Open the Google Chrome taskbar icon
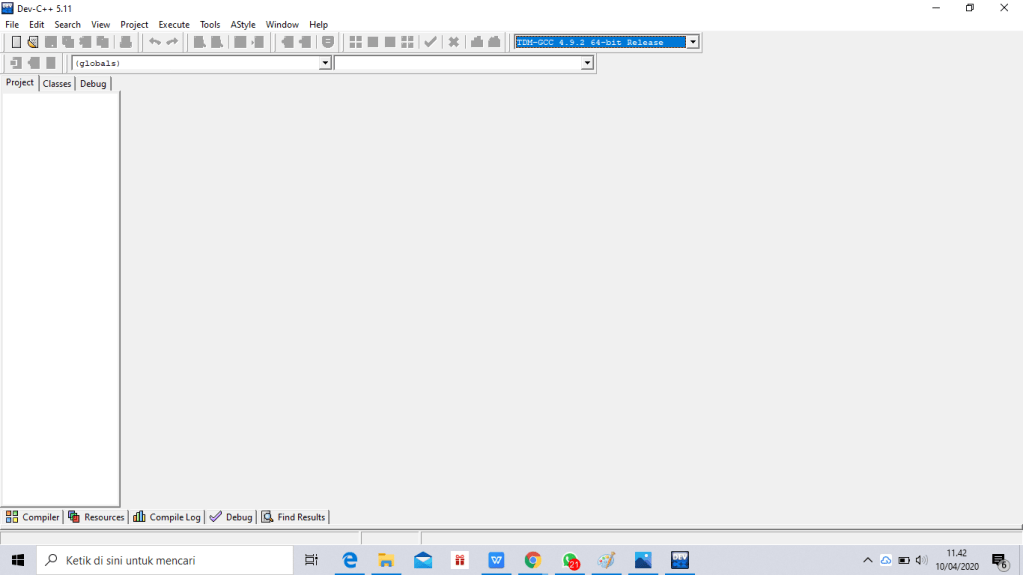The height and width of the screenshot is (575, 1023). (x=532, y=560)
